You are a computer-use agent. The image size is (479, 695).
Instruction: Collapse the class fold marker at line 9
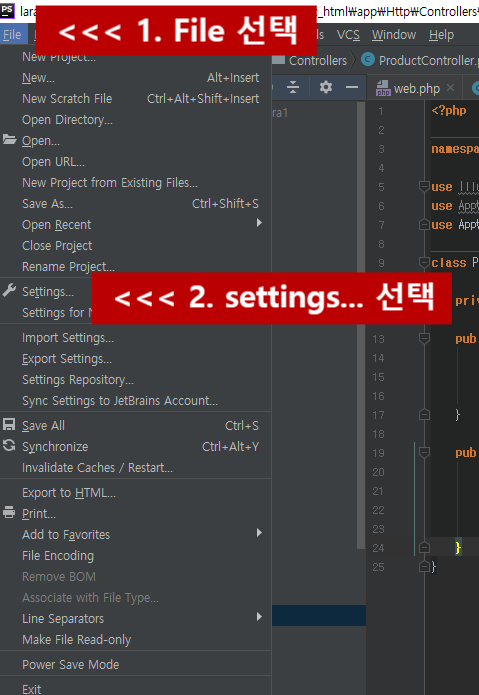tap(424, 263)
